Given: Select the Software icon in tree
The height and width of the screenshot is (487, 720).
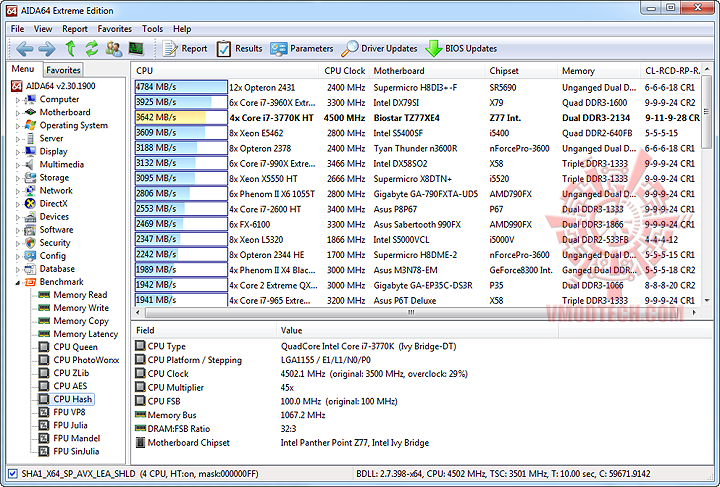Looking at the screenshot, I should 30,230.
